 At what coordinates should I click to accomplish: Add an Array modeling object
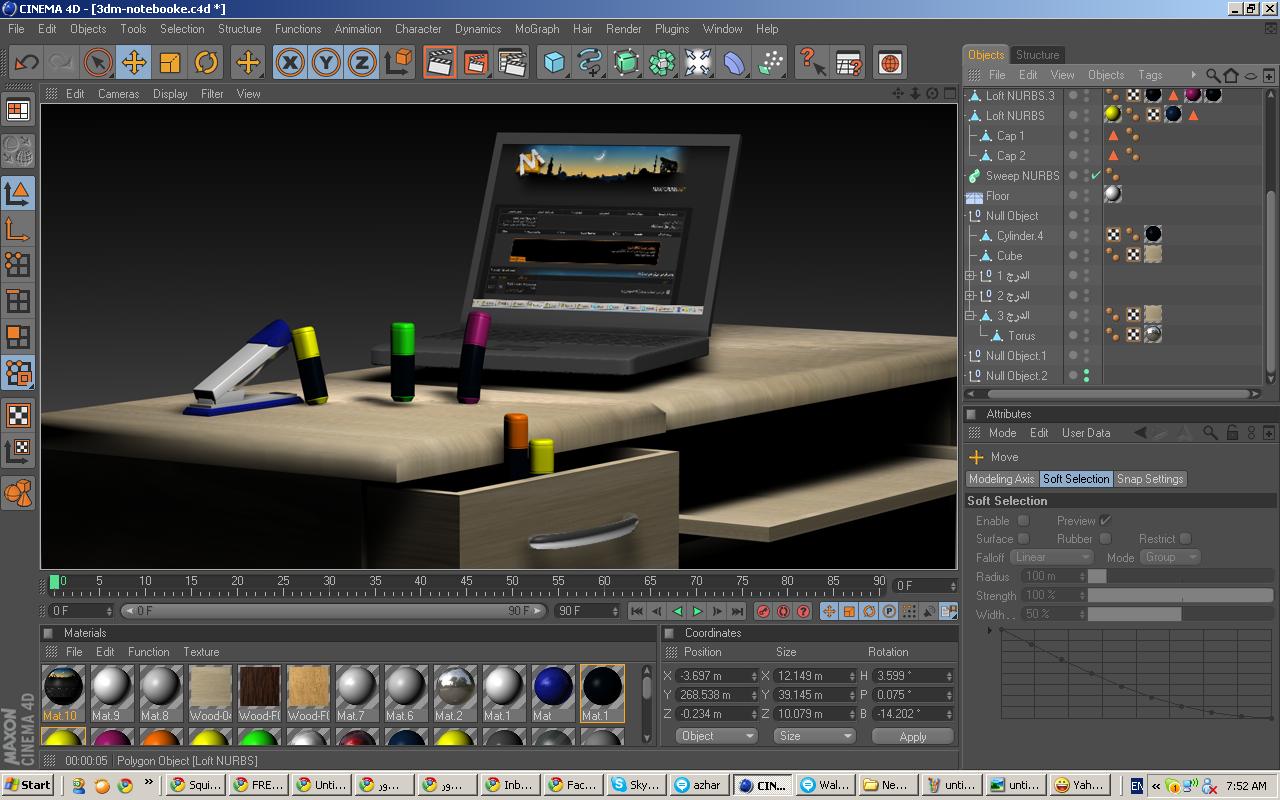(x=662, y=63)
